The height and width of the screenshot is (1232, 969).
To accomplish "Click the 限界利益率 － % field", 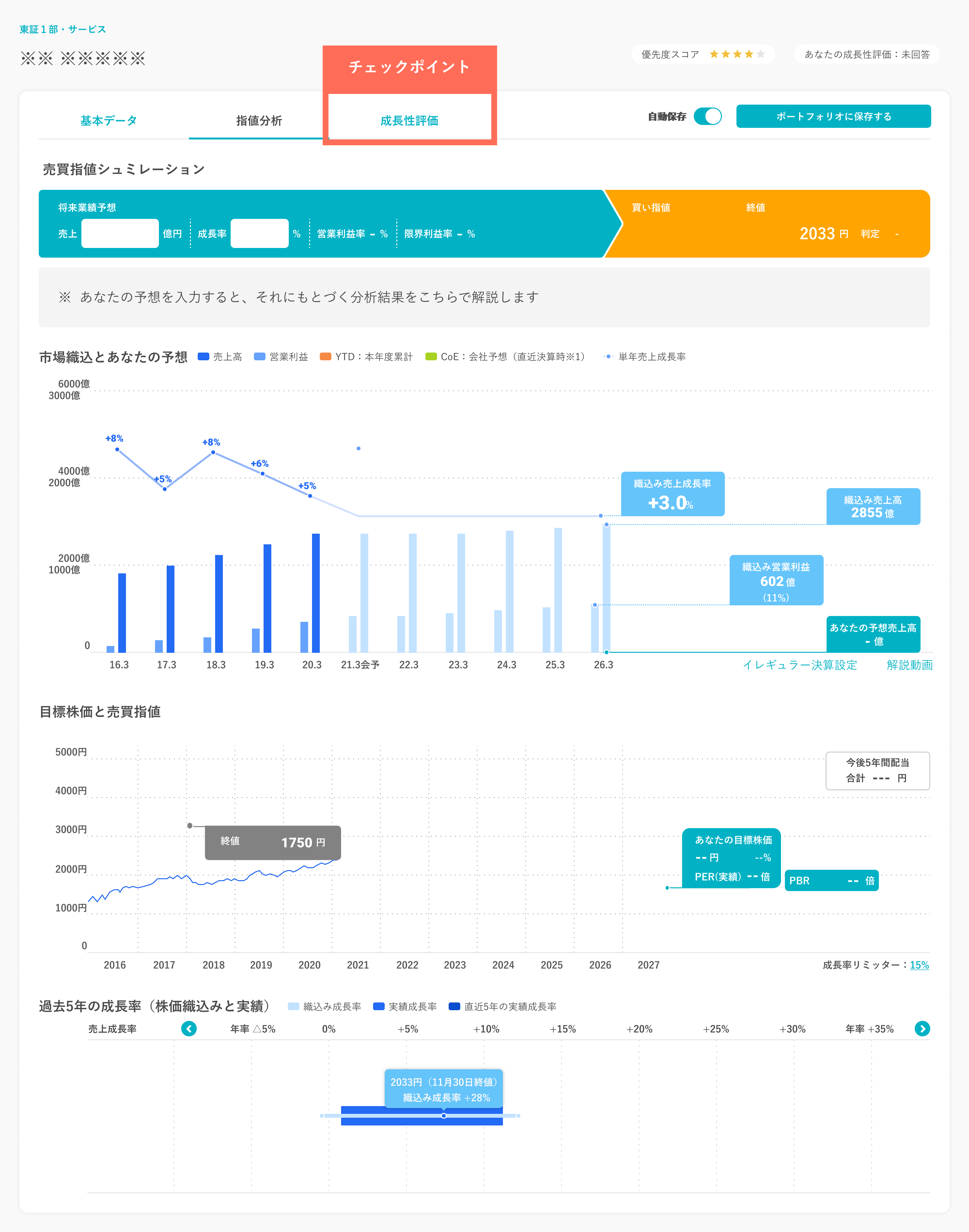I will point(440,234).
